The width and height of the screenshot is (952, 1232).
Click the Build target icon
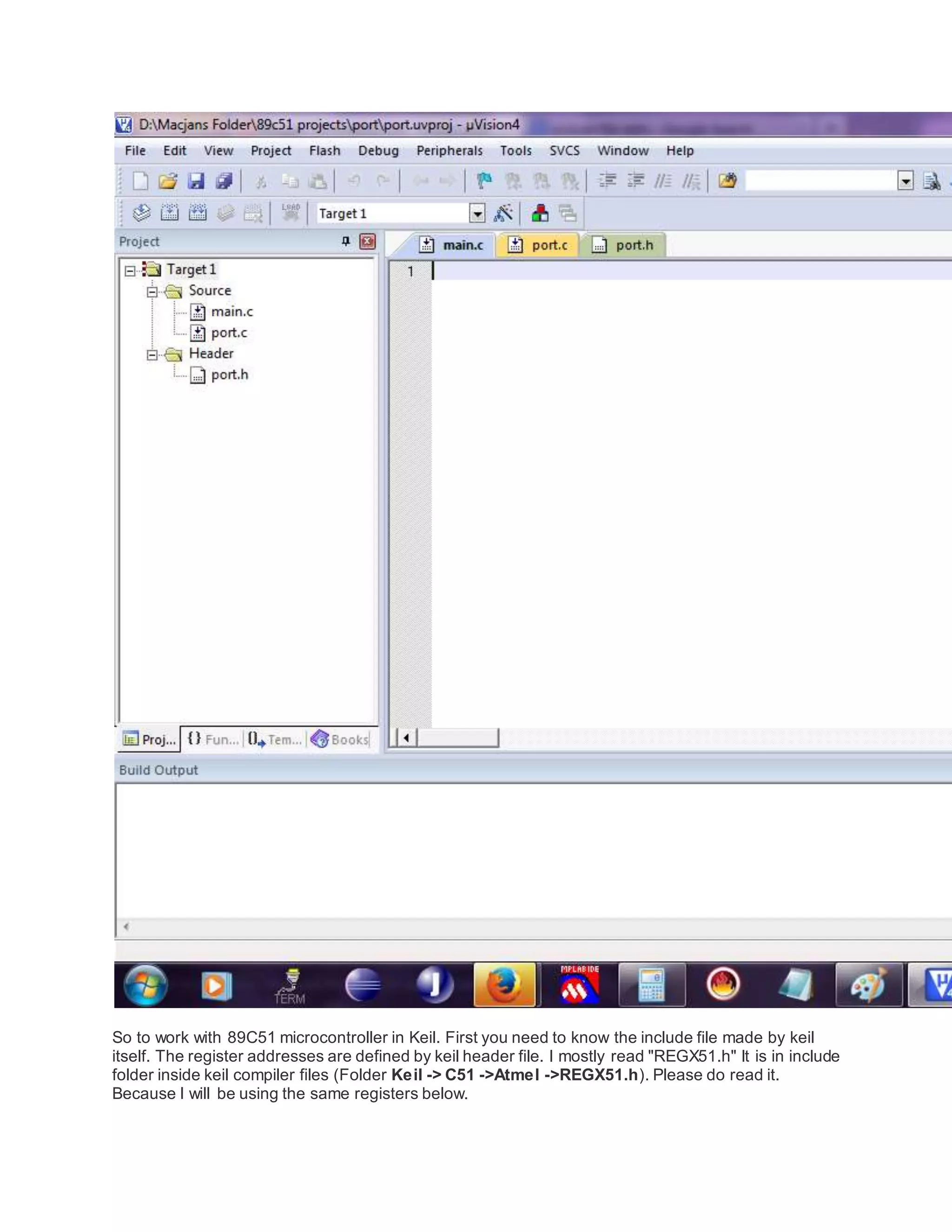[x=169, y=213]
